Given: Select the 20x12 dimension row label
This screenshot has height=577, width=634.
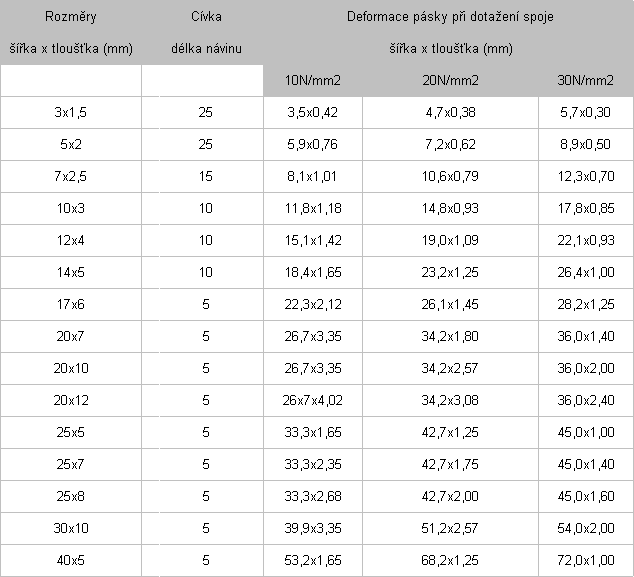Looking at the screenshot, I should pyautogui.click(x=71, y=400).
